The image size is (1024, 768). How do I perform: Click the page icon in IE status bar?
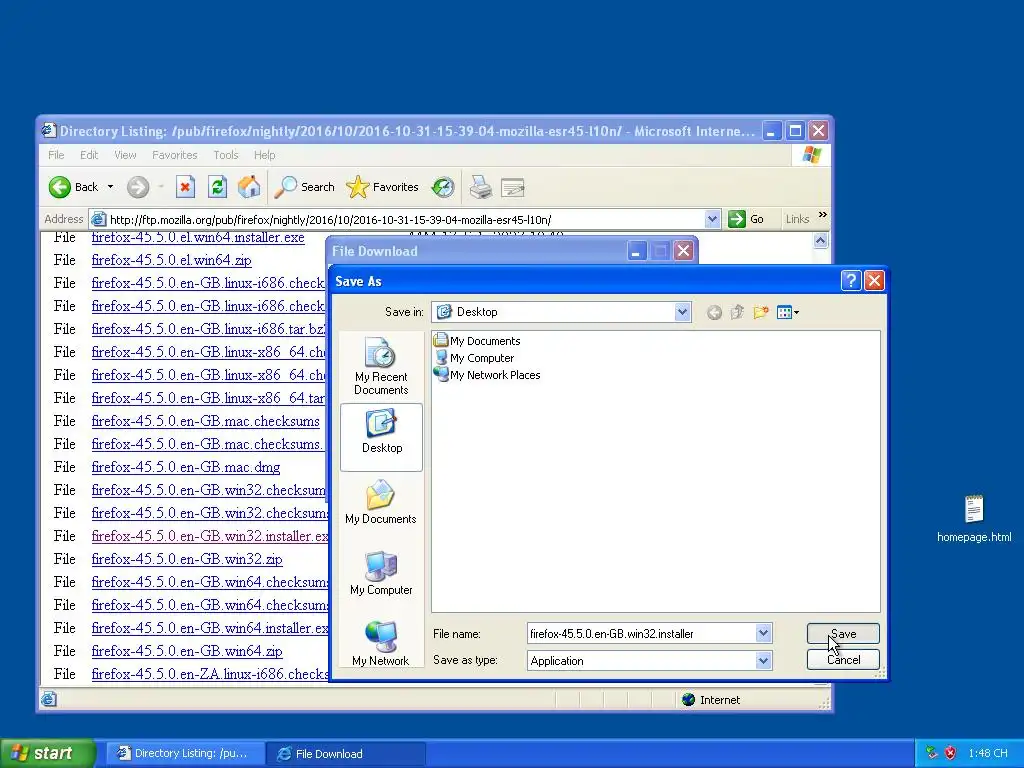tap(49, 699)
